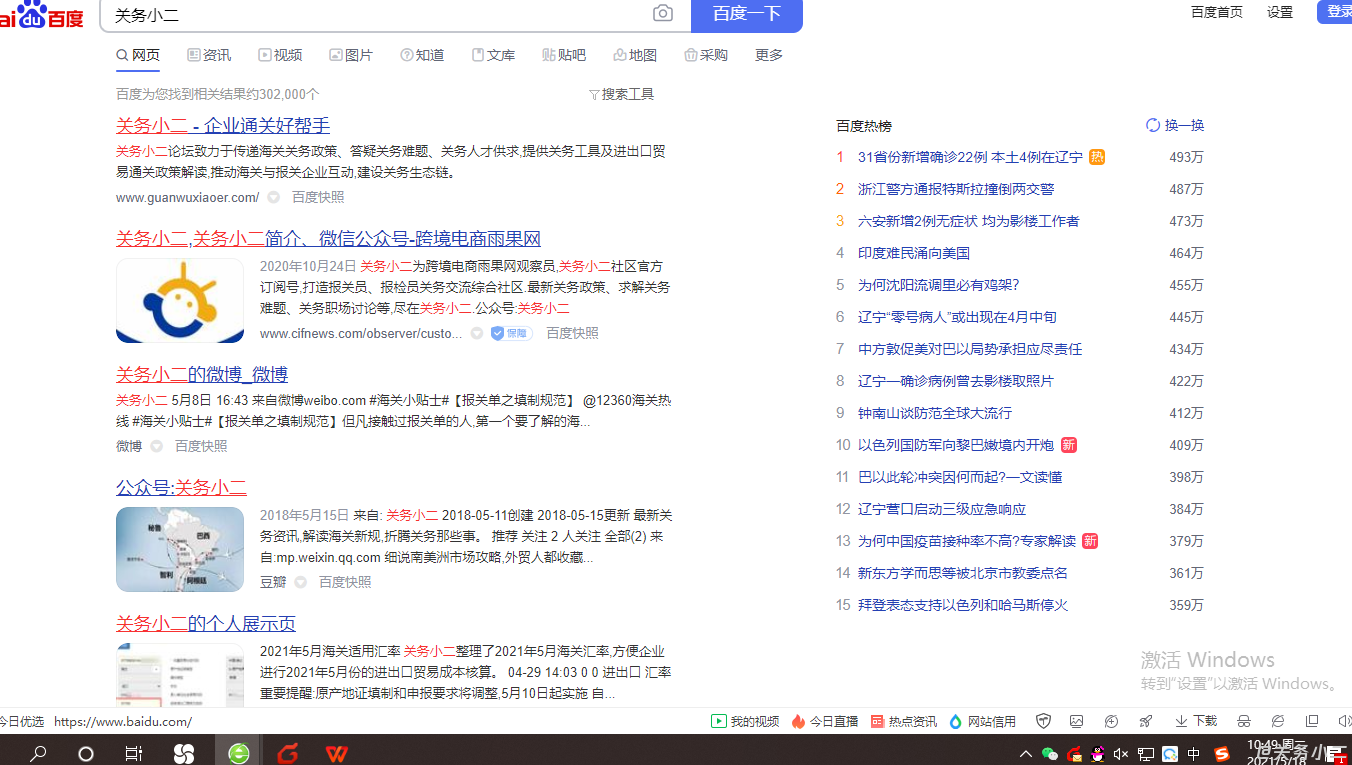
Task: Open the 文库 tab
Action: [x=493, y=55]
